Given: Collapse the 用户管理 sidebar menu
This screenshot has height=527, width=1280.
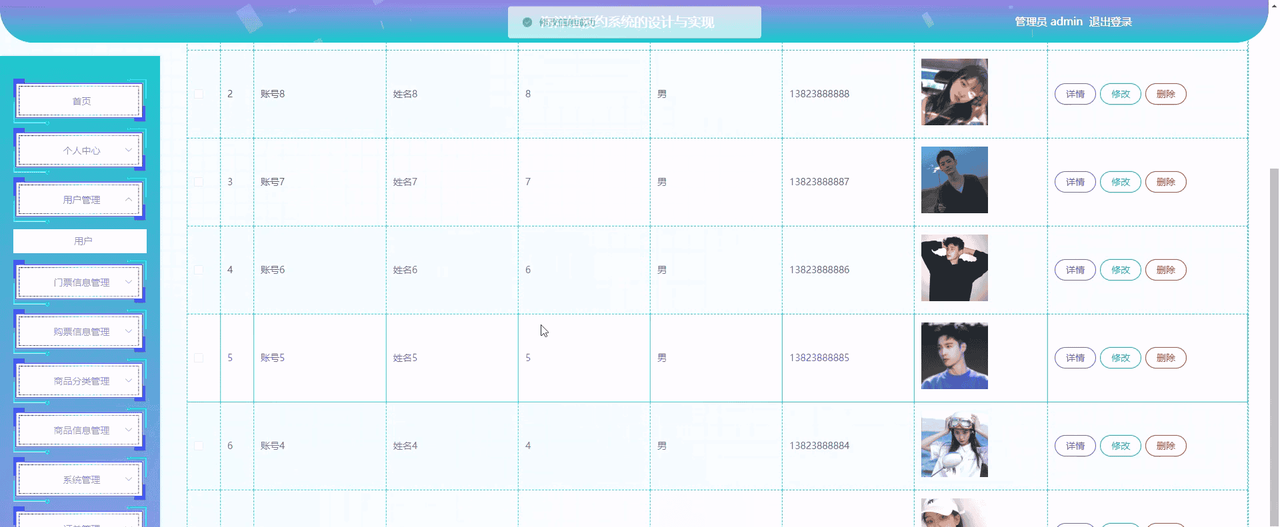Looking at the screenshot, I should tap(80, 200).
